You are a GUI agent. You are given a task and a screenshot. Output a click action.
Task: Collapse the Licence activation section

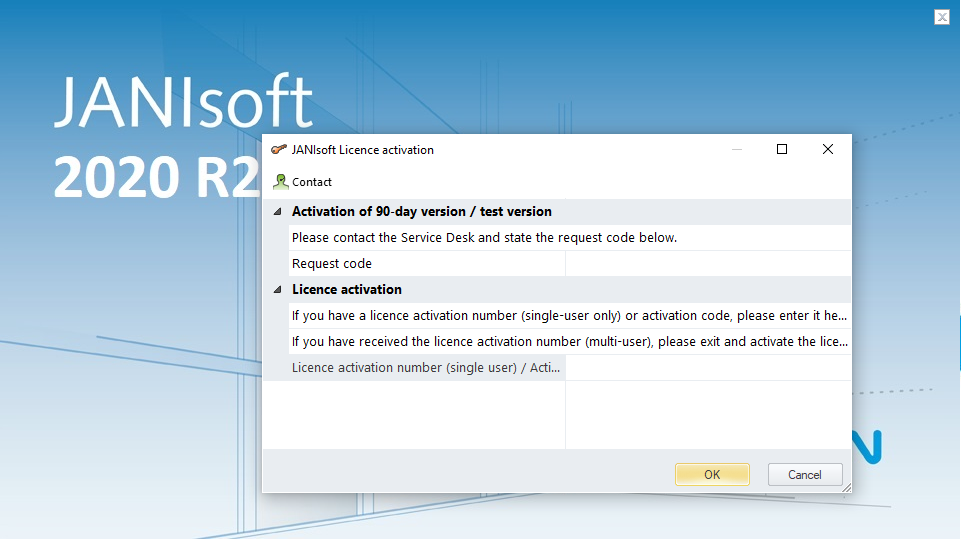click(x=278, y=289)
